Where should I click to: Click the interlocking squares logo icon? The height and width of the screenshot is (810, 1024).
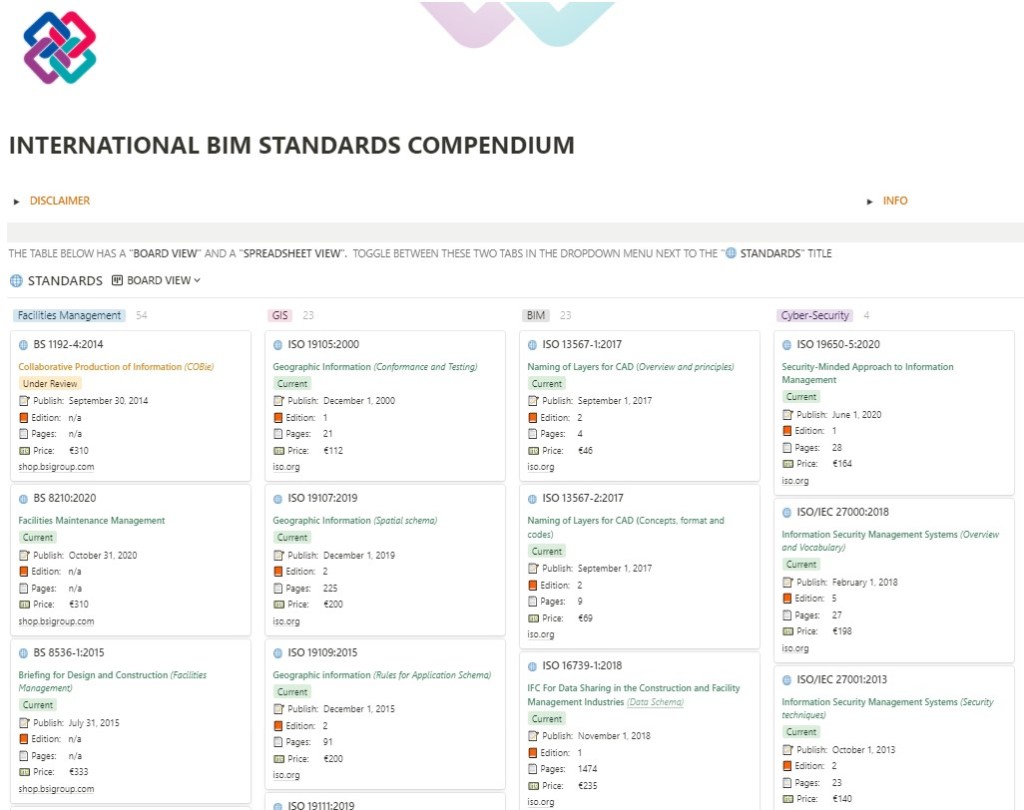pyautogui.click(x=60, y=47)
